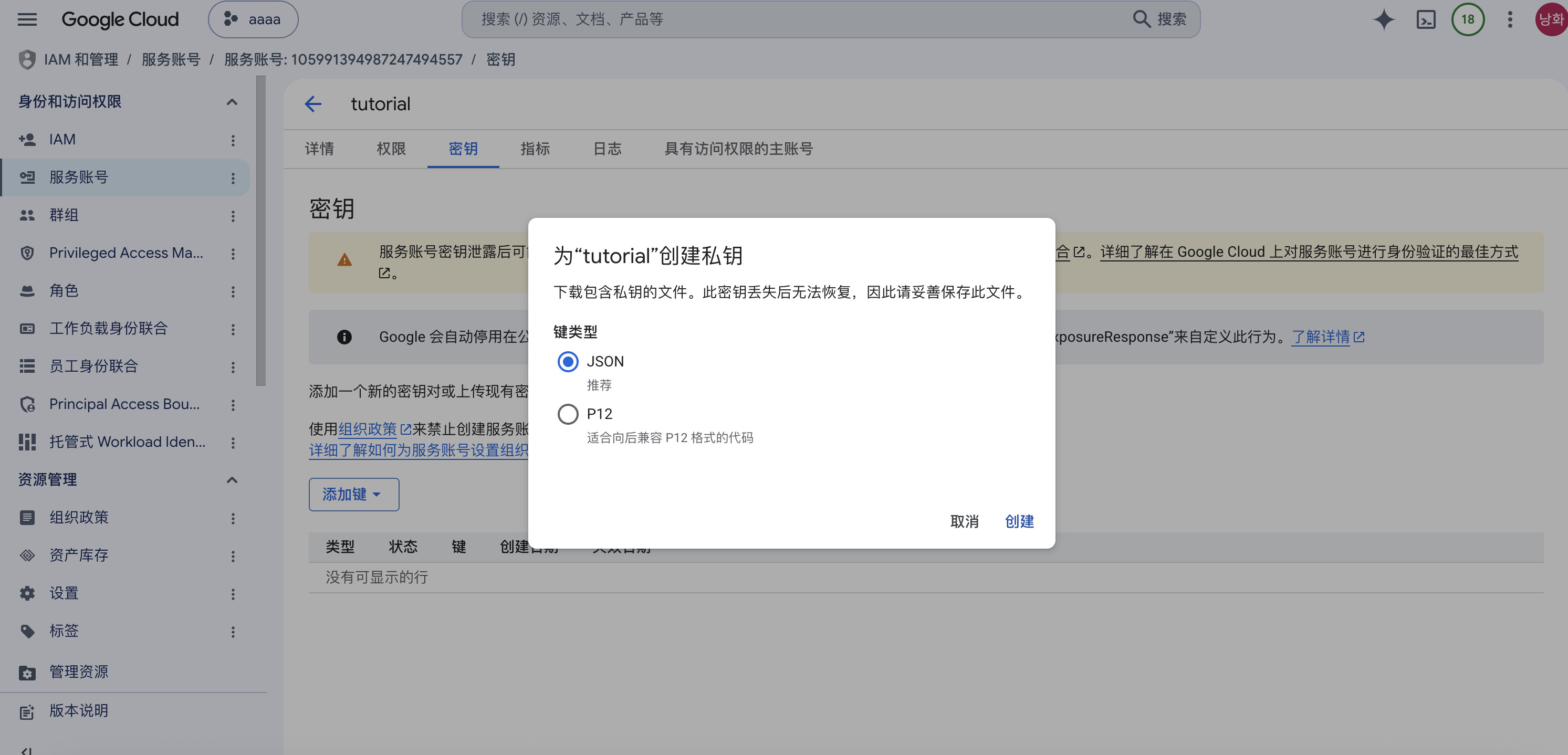Select the JSON key type radio

[567, 362]
